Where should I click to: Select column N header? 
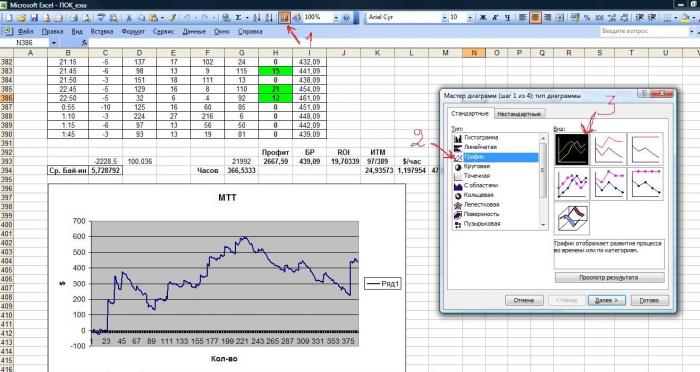[x=474, y=53]
